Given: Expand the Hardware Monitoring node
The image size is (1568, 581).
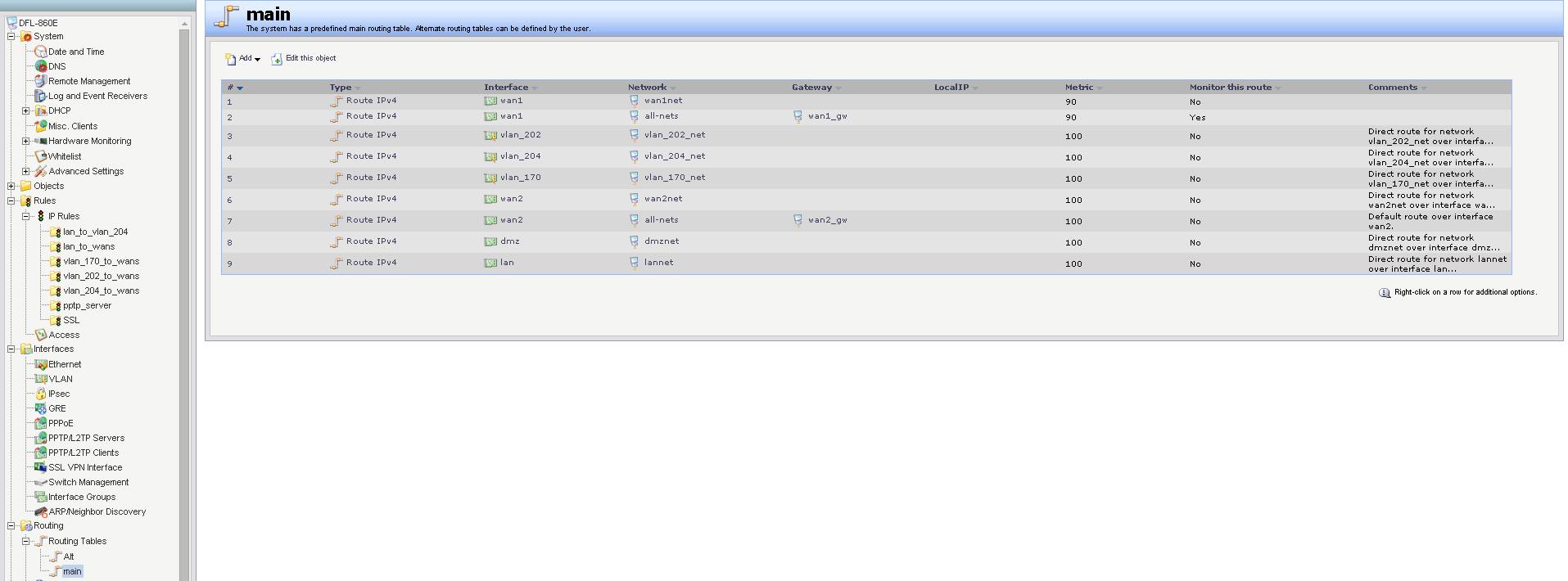Looking at the screenshot, I should 26,141.
